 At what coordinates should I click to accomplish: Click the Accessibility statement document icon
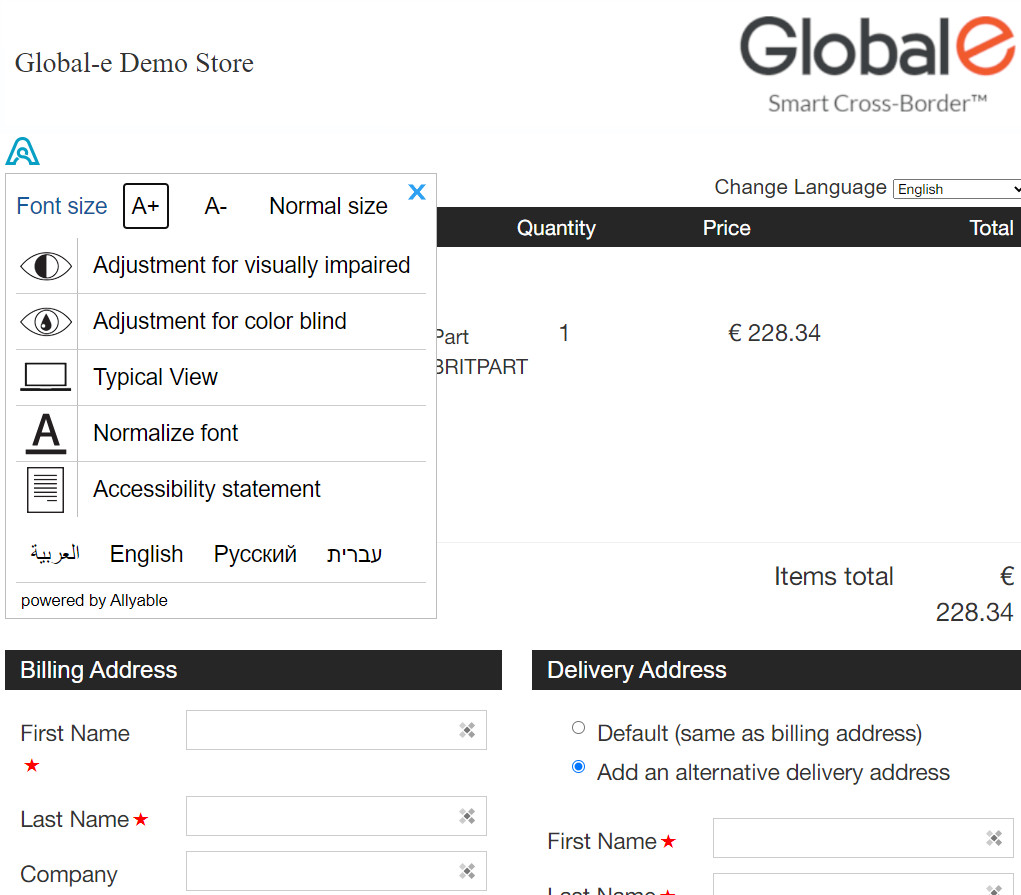[x=46, y=490]
